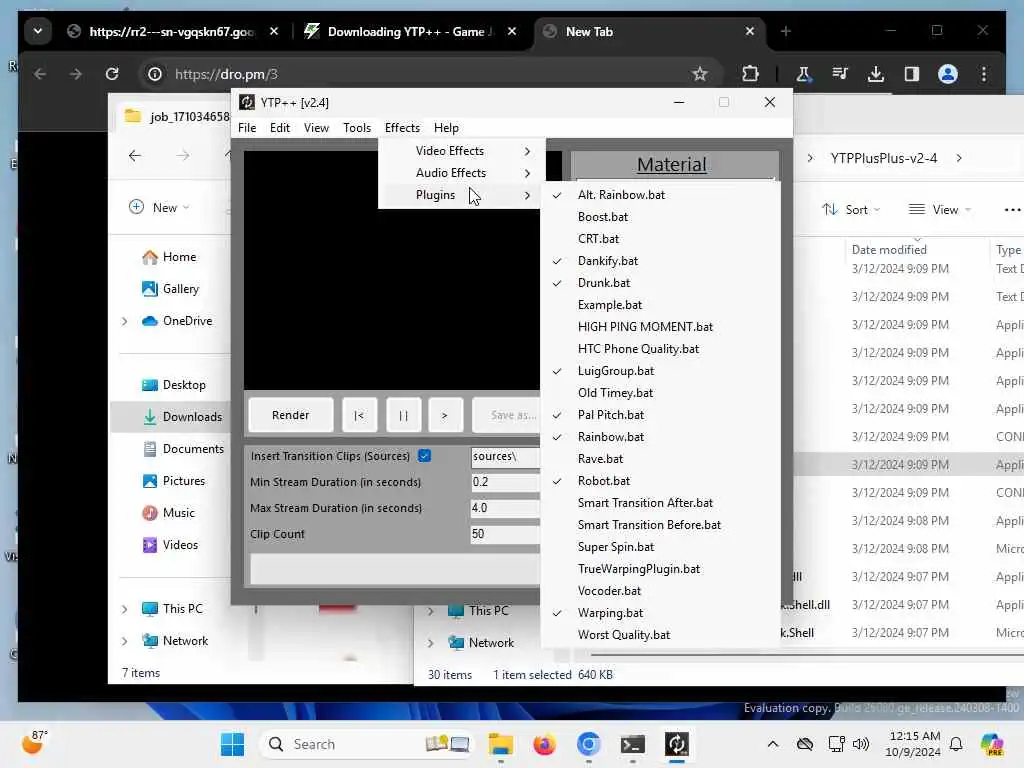Expand the Video Effects submenu
The height and width of the screenshot is (768, 1024).
click(x=462, y=151)
